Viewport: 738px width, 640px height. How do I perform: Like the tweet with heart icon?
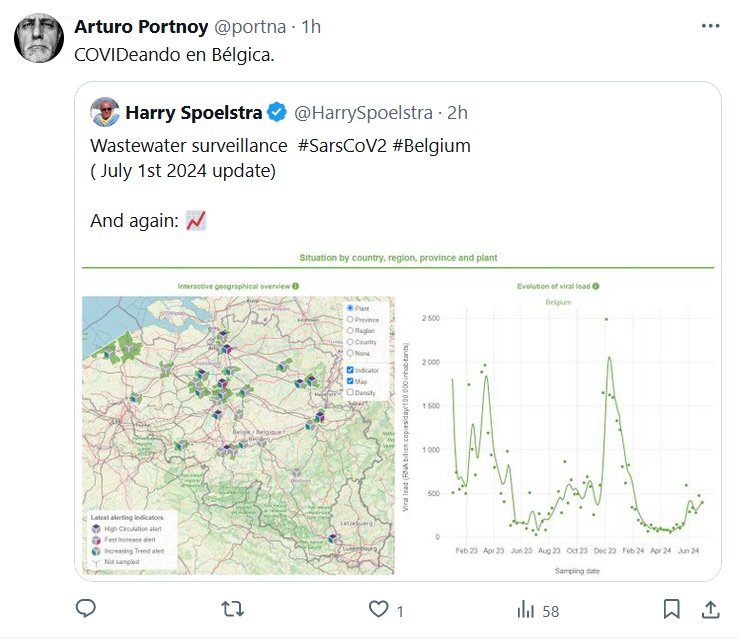(x=379, y=608)
